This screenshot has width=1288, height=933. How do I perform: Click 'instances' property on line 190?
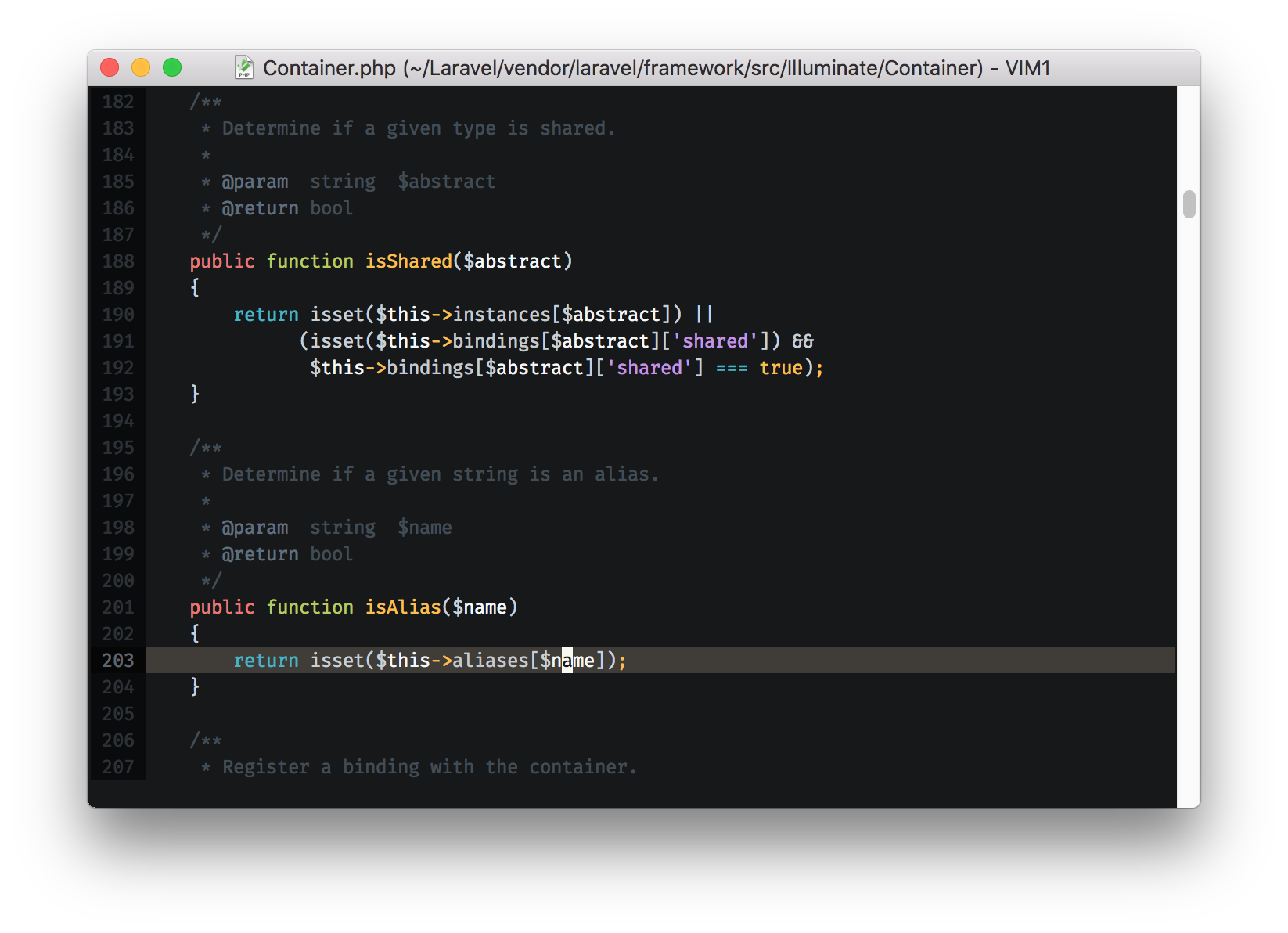(x=502, y=315)
